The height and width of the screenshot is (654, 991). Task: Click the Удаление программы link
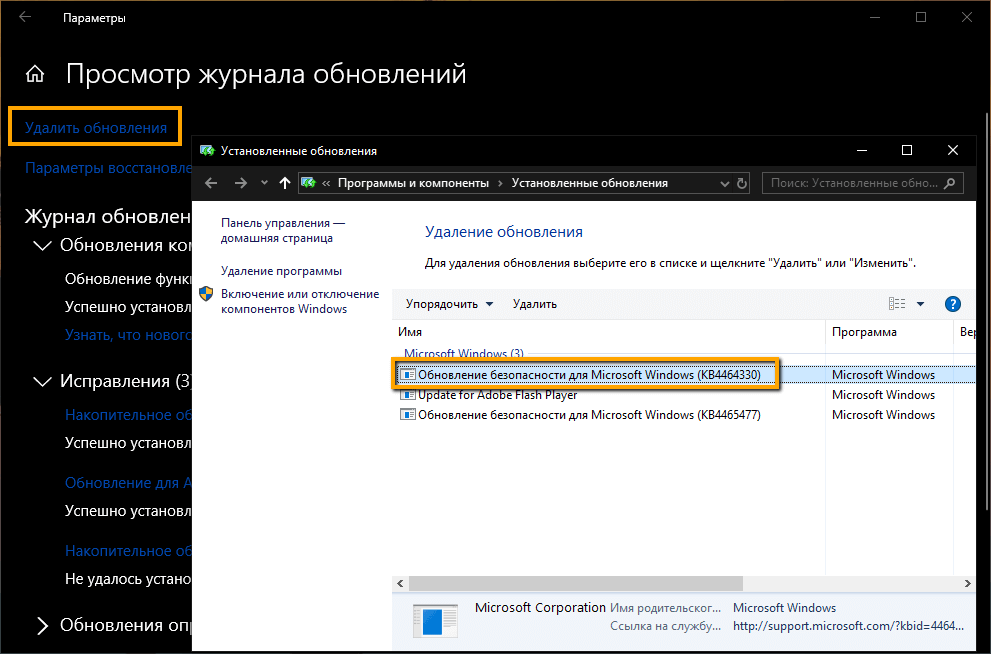pos(281,271)
